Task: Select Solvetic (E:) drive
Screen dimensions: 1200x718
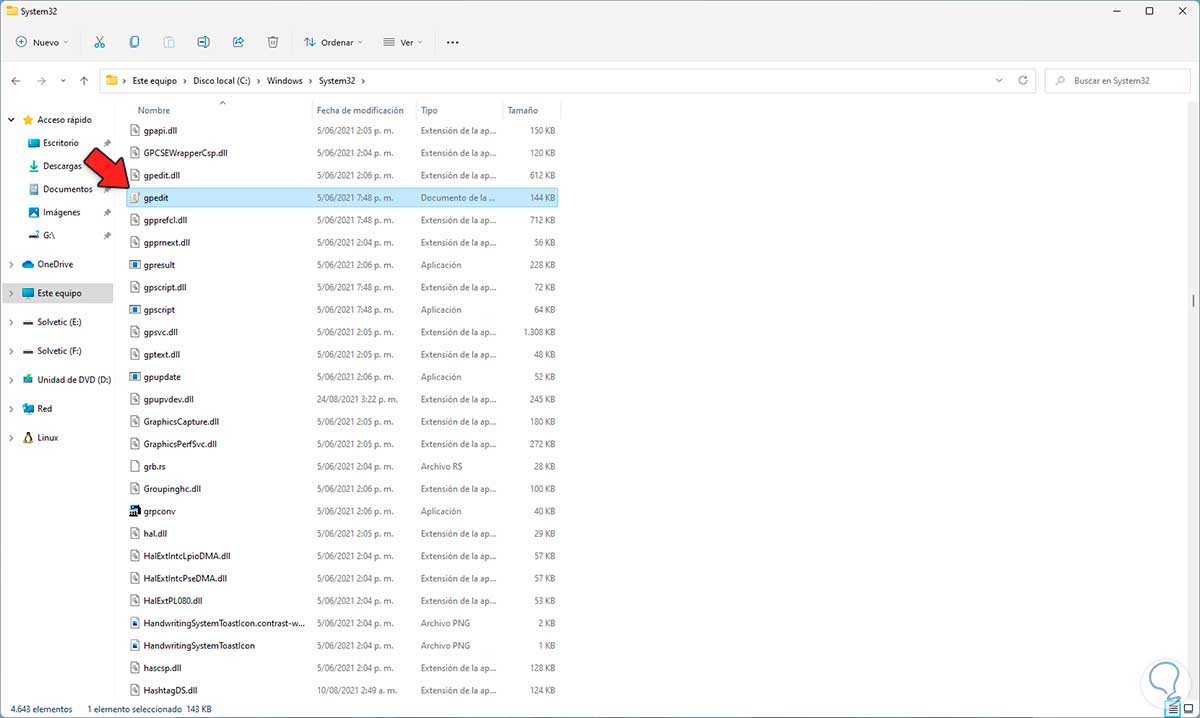Action: tap(59, 322)
